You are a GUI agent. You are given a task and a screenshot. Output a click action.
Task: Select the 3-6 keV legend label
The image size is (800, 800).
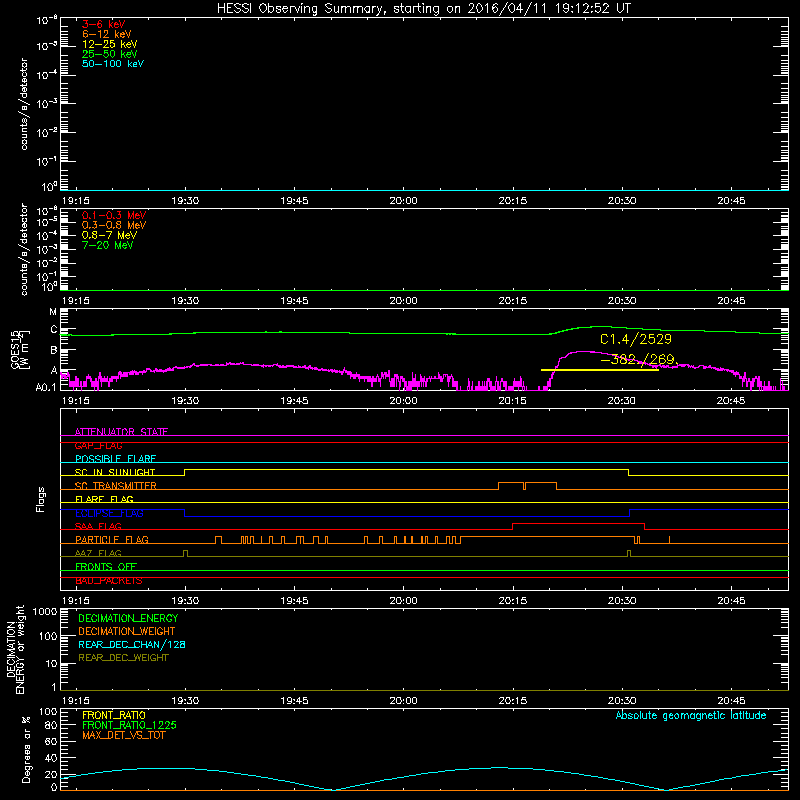tap(104, 24)
